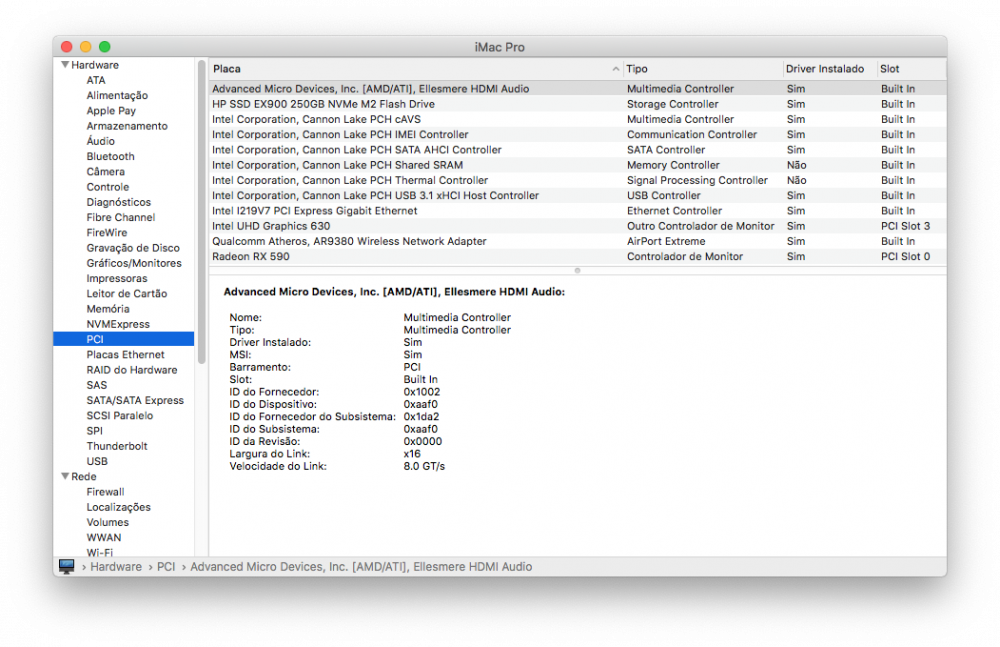Select the HP SSD EX900 NVMe row
Image resolution: width=1000 pixels, height=647 pixels.
[577, 104]
